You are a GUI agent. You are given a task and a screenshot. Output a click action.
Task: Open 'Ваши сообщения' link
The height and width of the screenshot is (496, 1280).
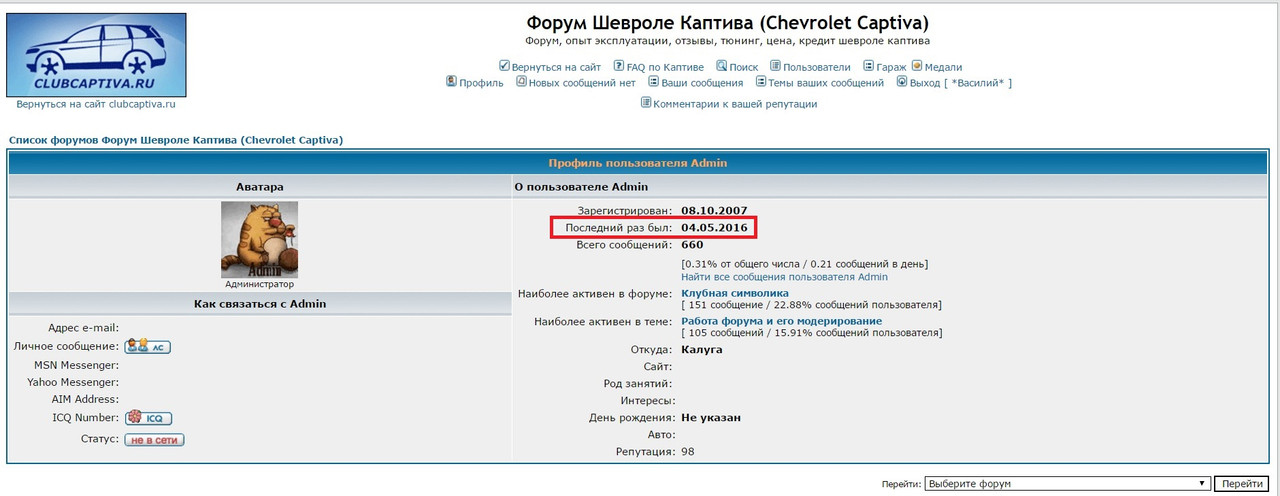tap(702, 83)
